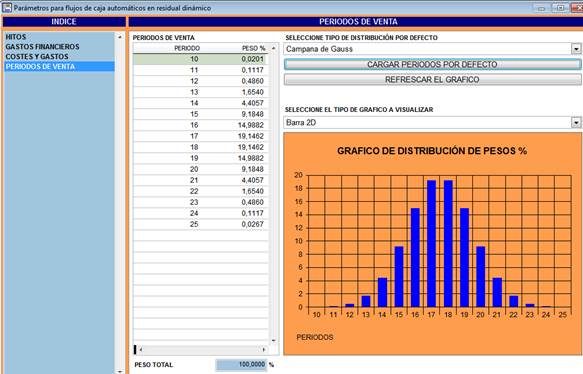Click the PESO % column header

coord(254,48)
